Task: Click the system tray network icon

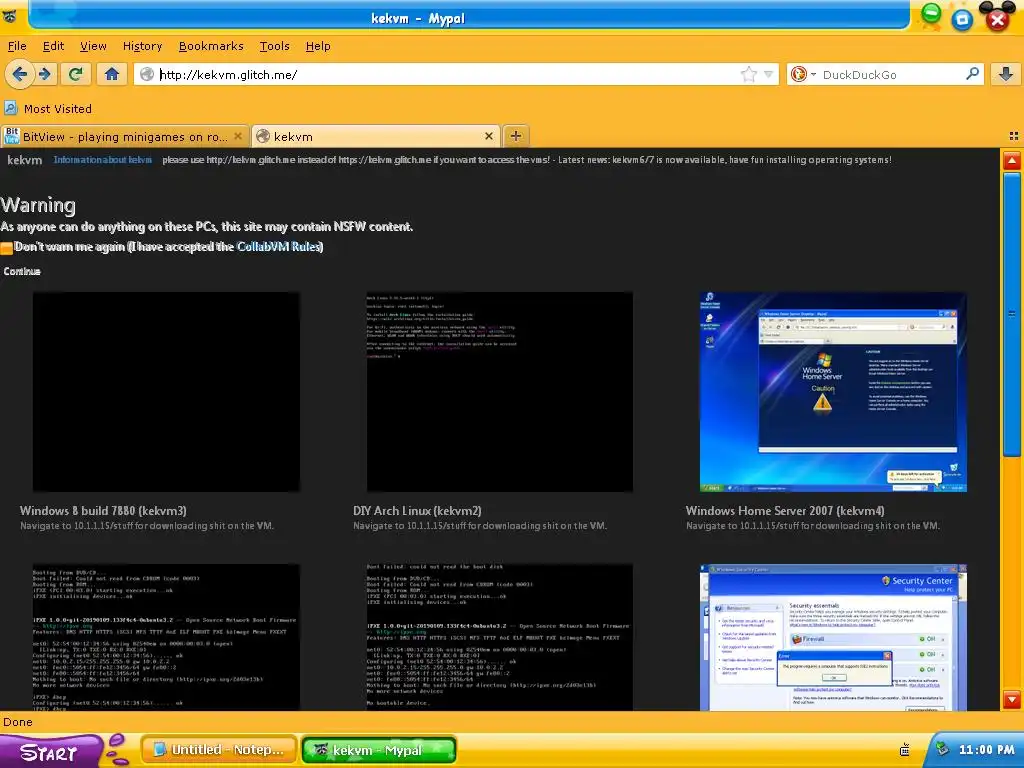Action: pos(942,749)
